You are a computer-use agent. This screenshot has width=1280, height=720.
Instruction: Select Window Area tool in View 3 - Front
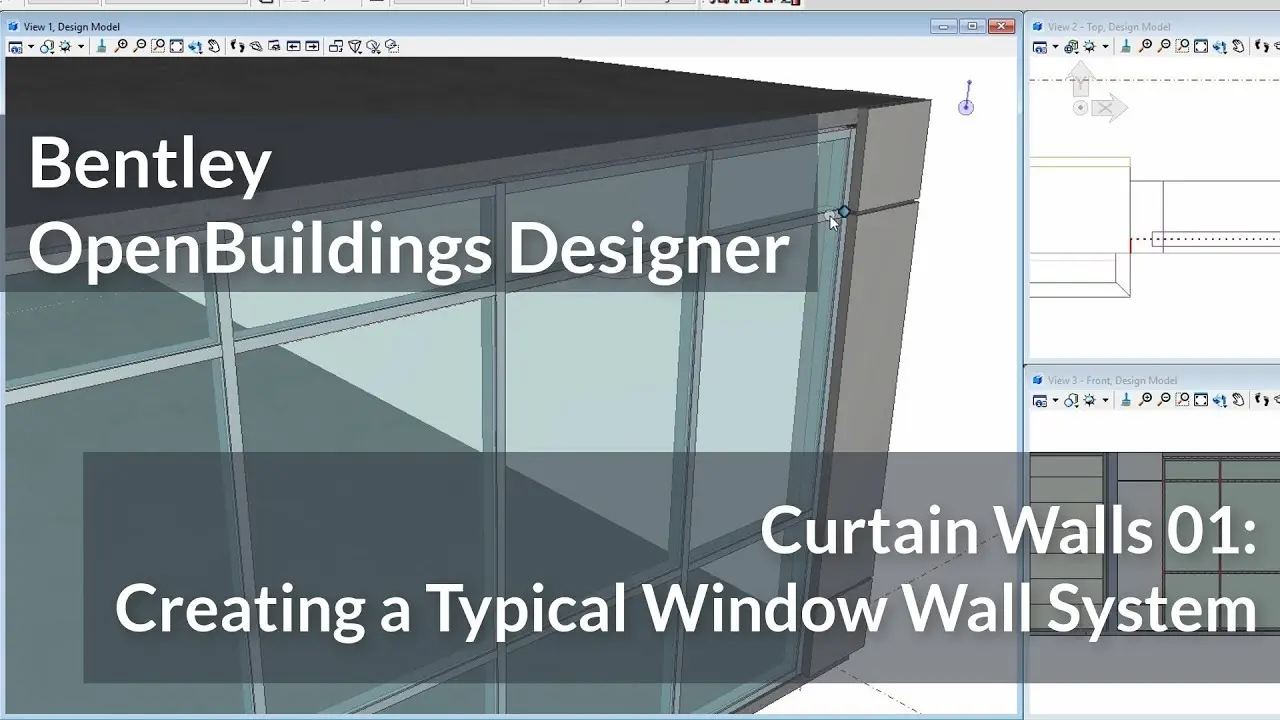(1183, 400)
